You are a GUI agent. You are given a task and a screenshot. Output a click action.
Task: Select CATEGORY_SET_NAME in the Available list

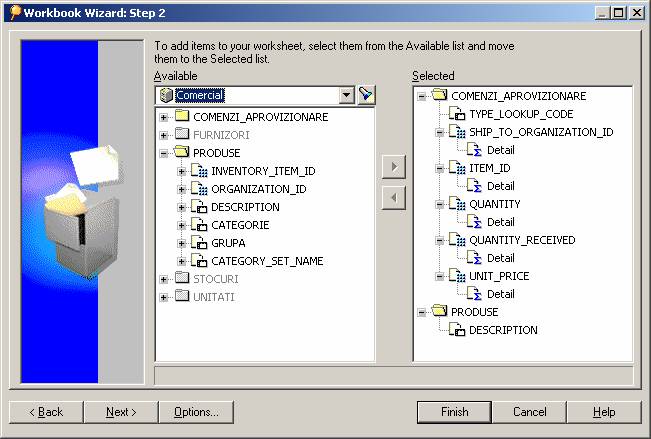click(266, 261)
